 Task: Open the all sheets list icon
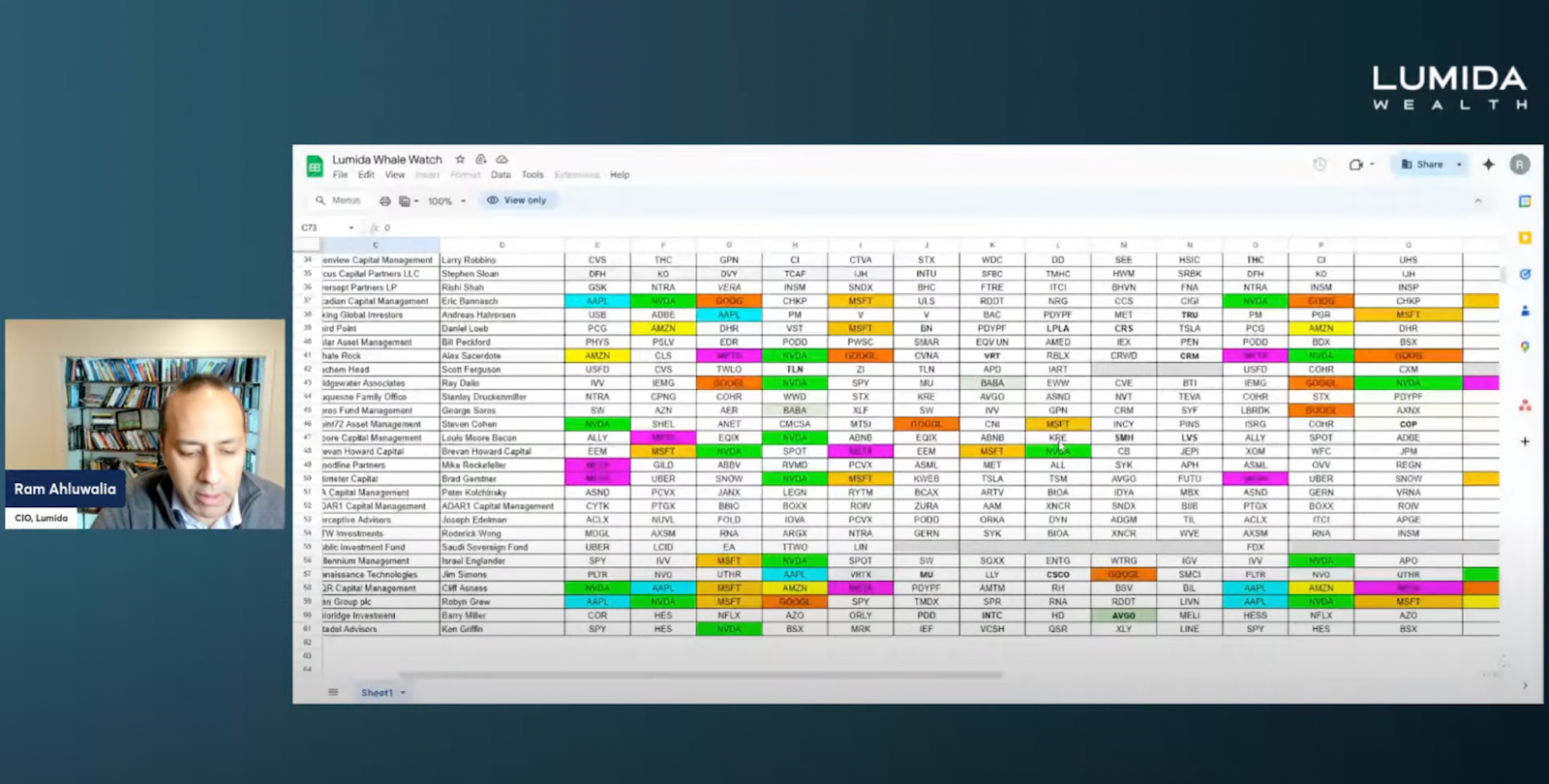coord(333,692)
